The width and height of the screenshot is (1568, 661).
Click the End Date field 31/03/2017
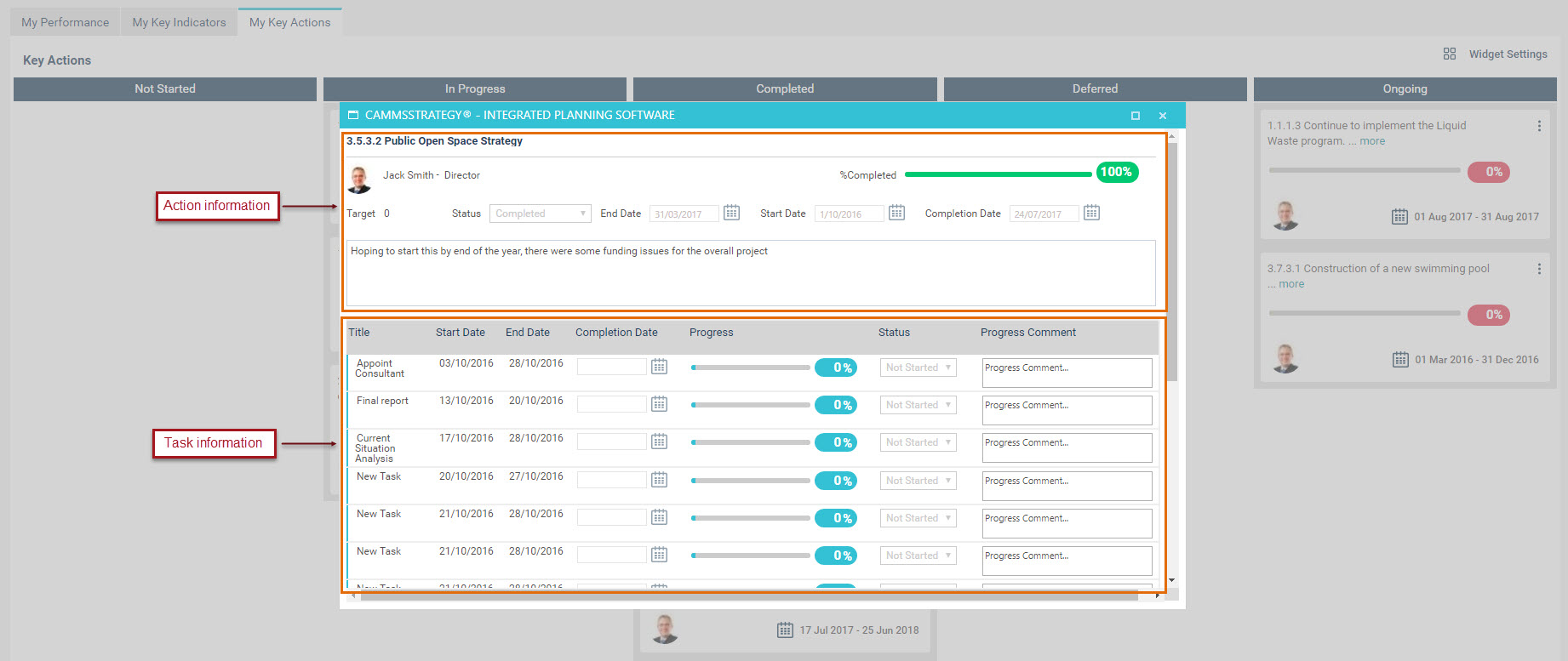click(x=684, y=214)
